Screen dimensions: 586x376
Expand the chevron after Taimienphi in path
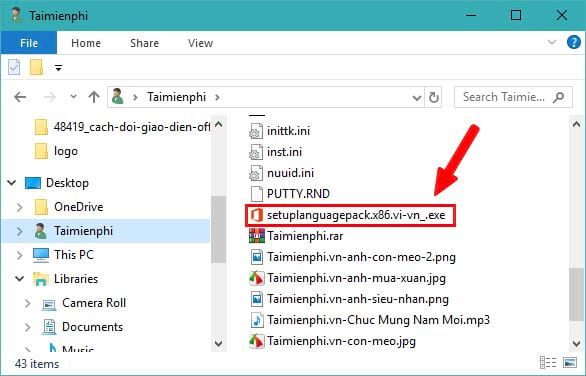[x=217, y=97]
